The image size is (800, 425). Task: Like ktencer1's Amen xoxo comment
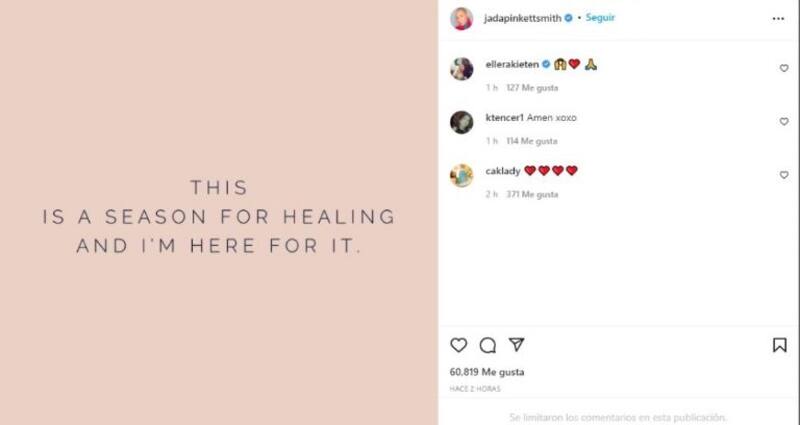784,121
